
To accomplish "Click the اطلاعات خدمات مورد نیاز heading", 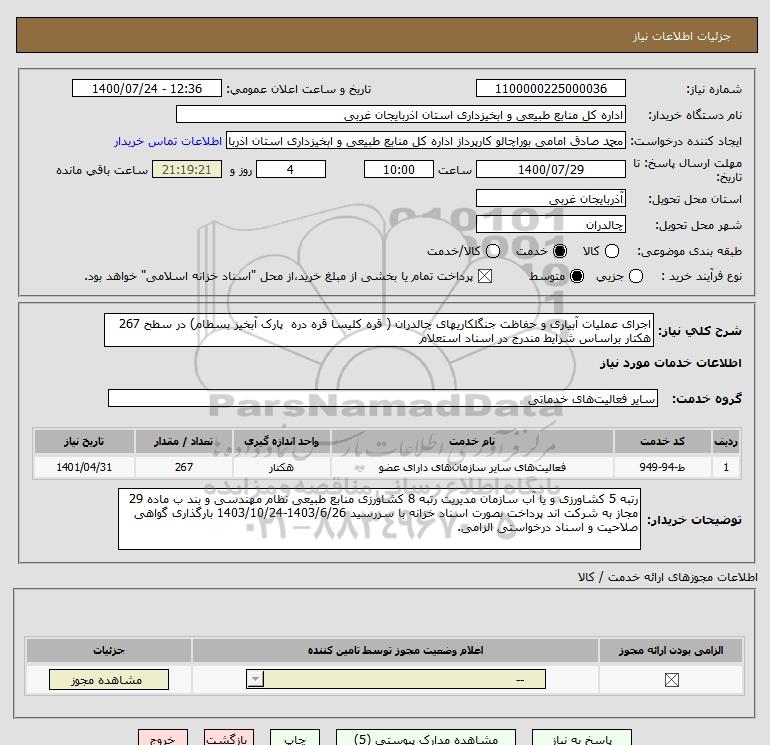I will click(x=670, y=363).
